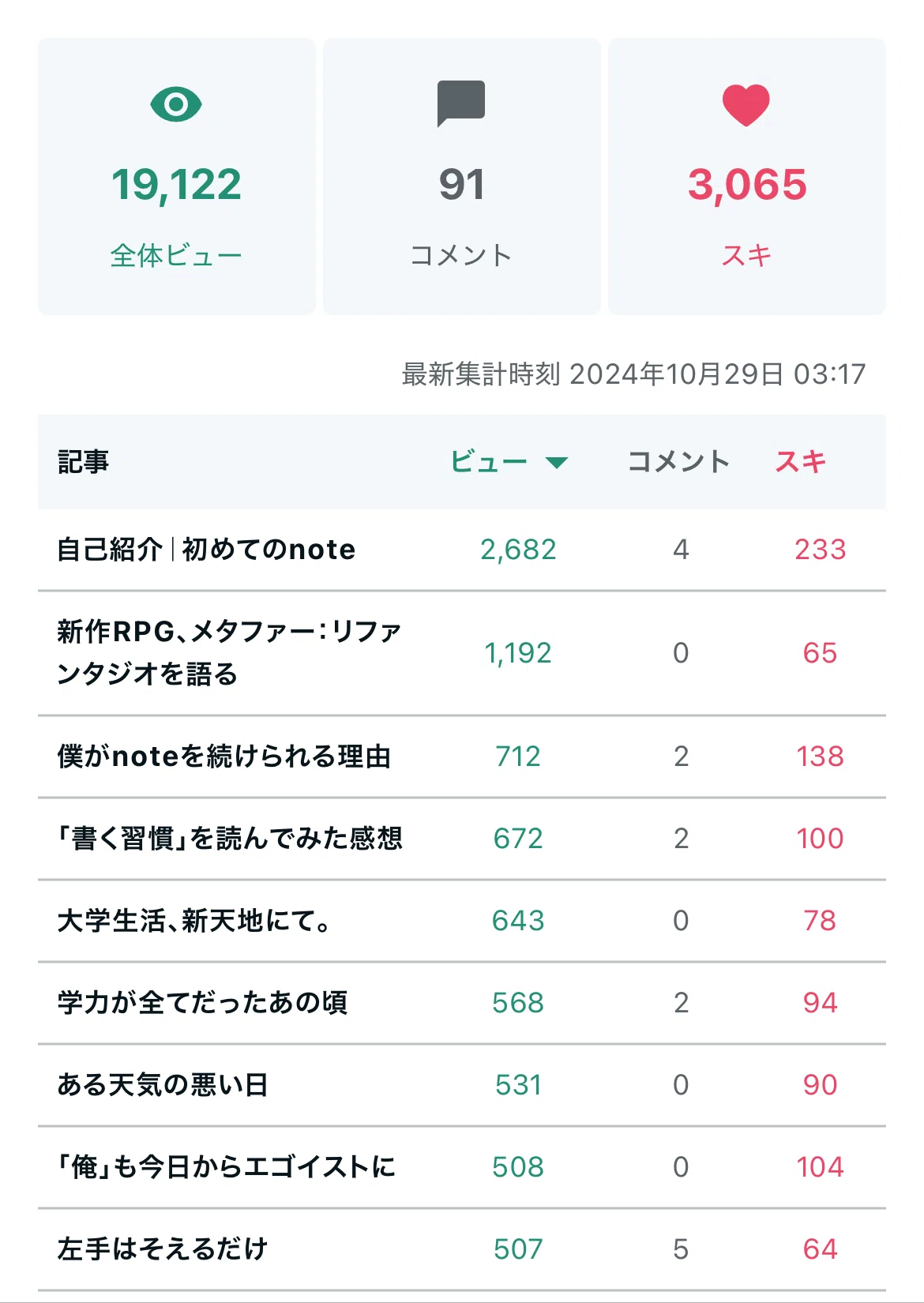Sort table by スキ column header

click(801, 462)
